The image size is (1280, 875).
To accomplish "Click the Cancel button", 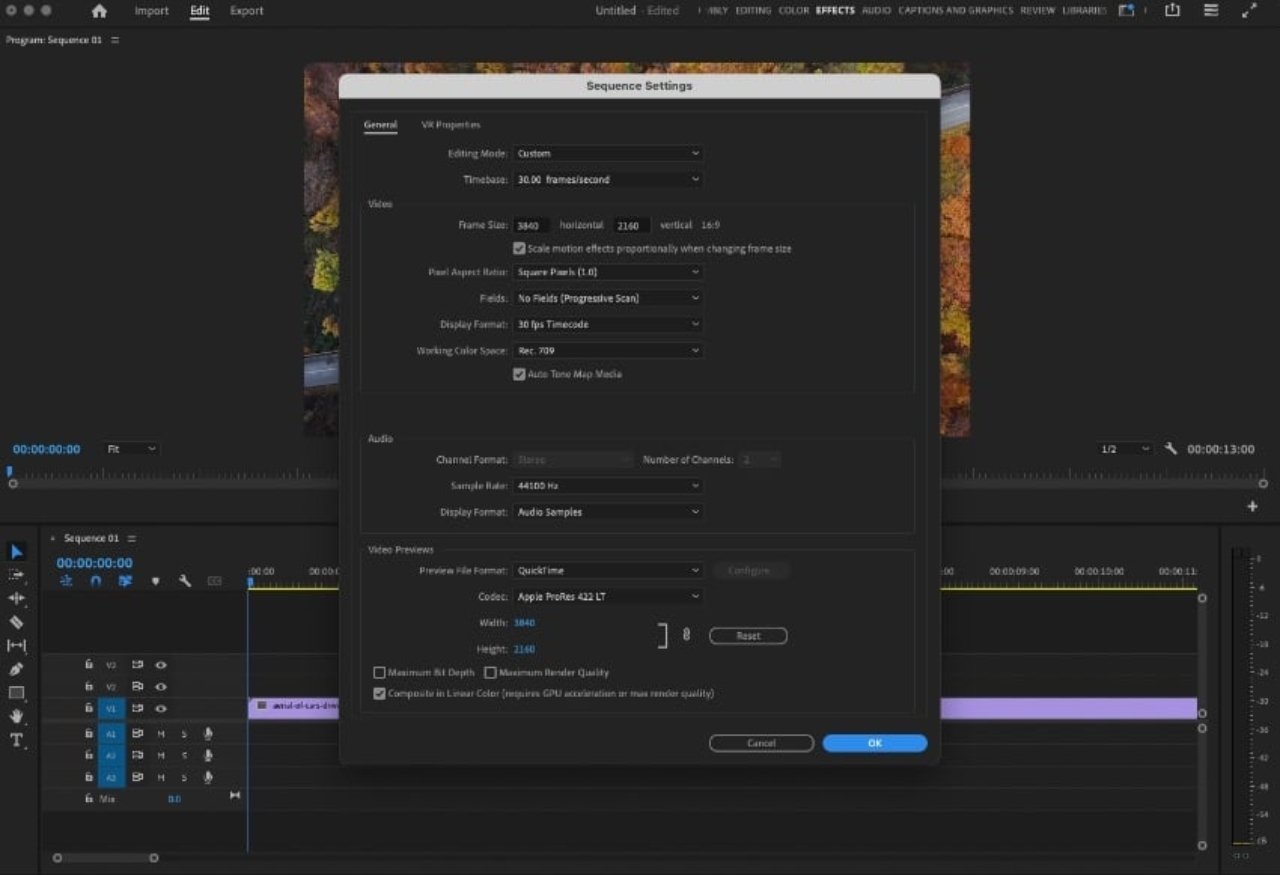I will pos(761,743).
